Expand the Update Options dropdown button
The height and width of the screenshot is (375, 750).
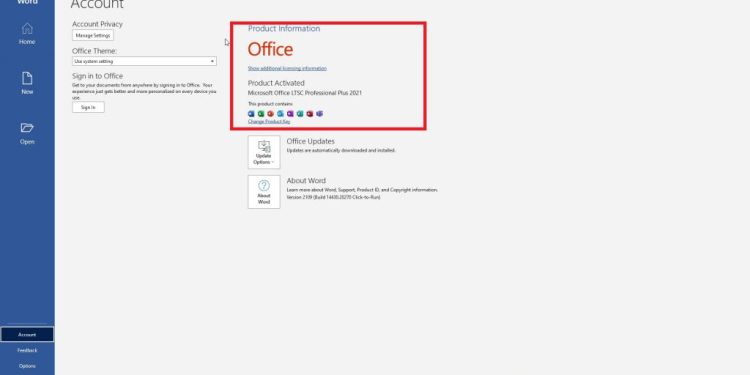coord(264,152)
